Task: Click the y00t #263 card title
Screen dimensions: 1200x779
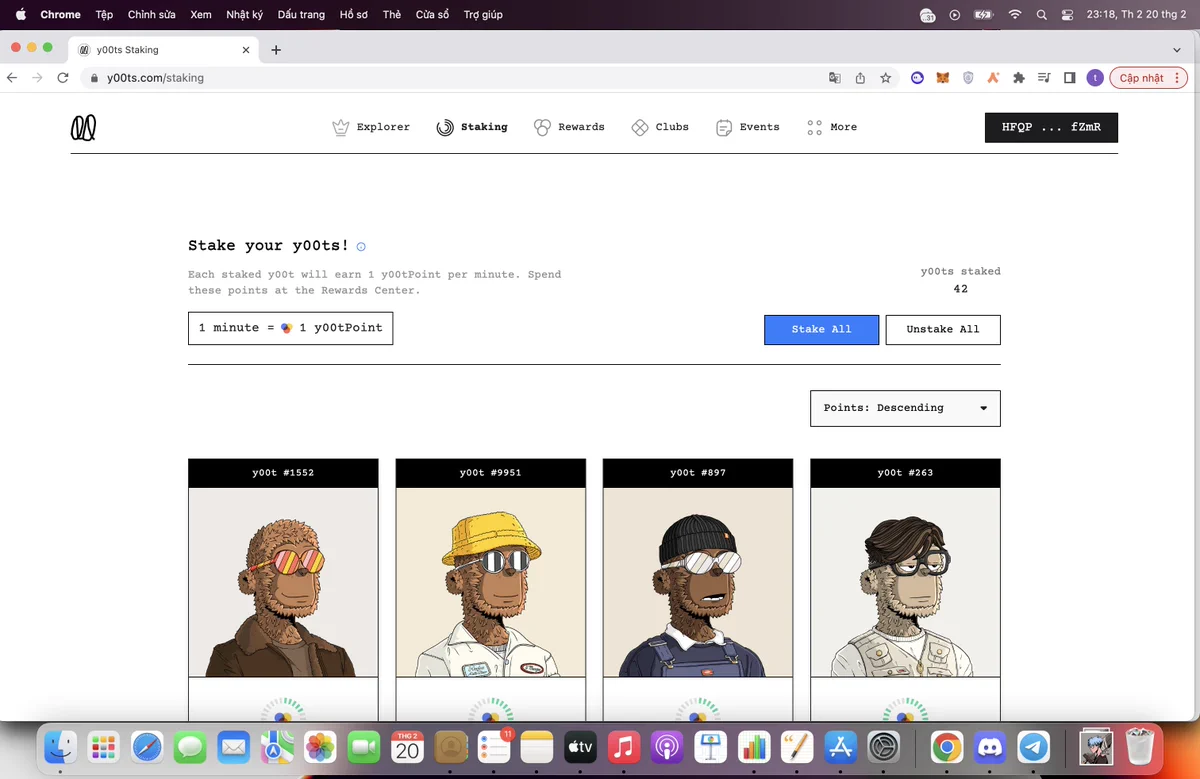Action: click(x=905, y=473)
